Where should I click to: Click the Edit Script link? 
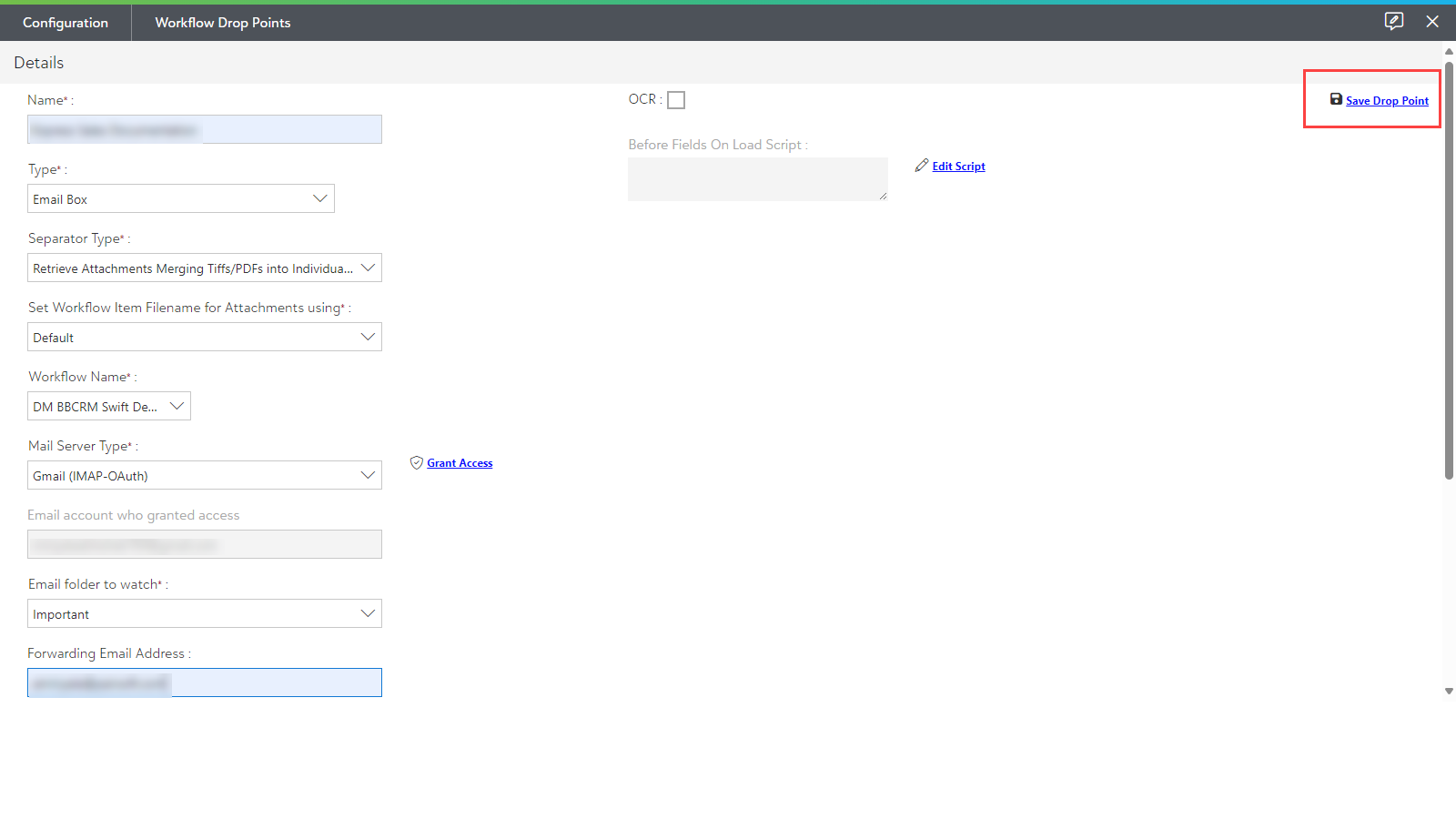tap(958, 167)
